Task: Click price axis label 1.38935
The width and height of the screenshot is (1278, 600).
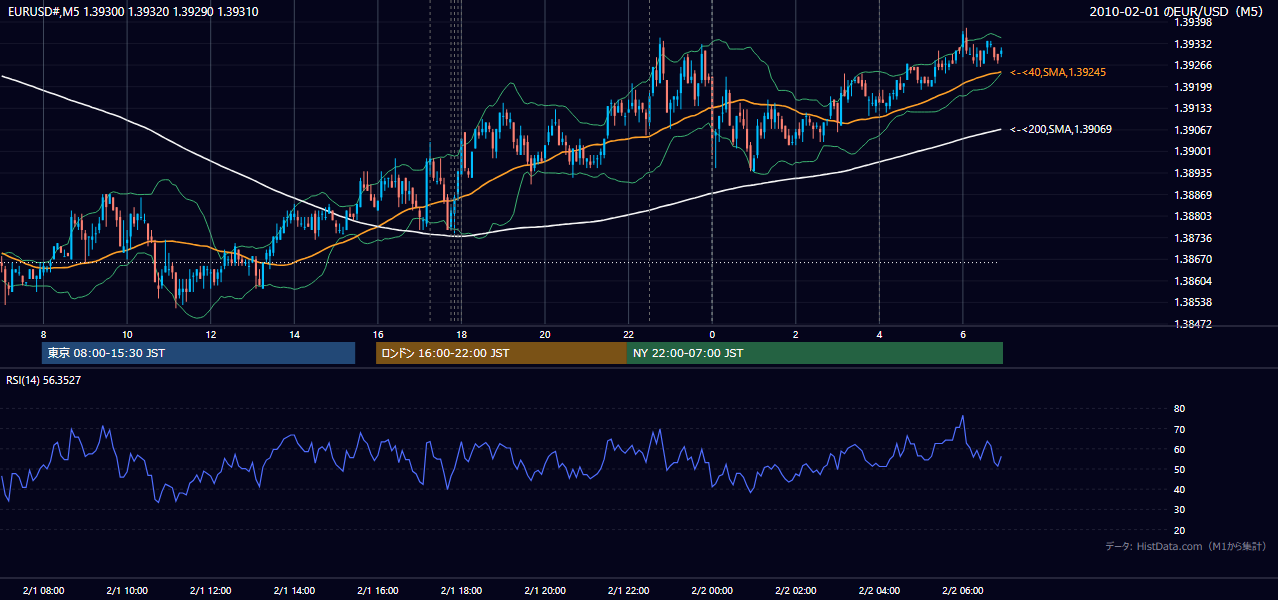Action: pos(1193,173)
